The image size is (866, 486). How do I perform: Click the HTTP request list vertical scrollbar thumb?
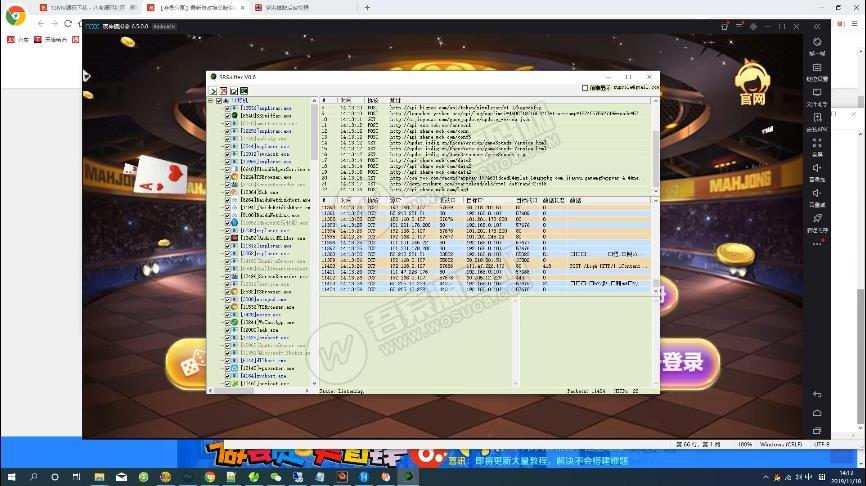tap(656, 157)
